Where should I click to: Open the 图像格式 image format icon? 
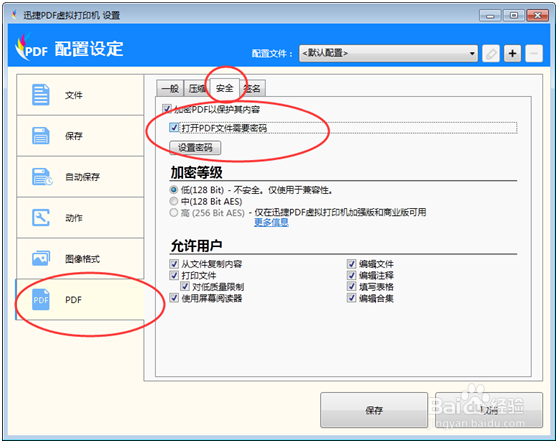click(x=41, y=258)
